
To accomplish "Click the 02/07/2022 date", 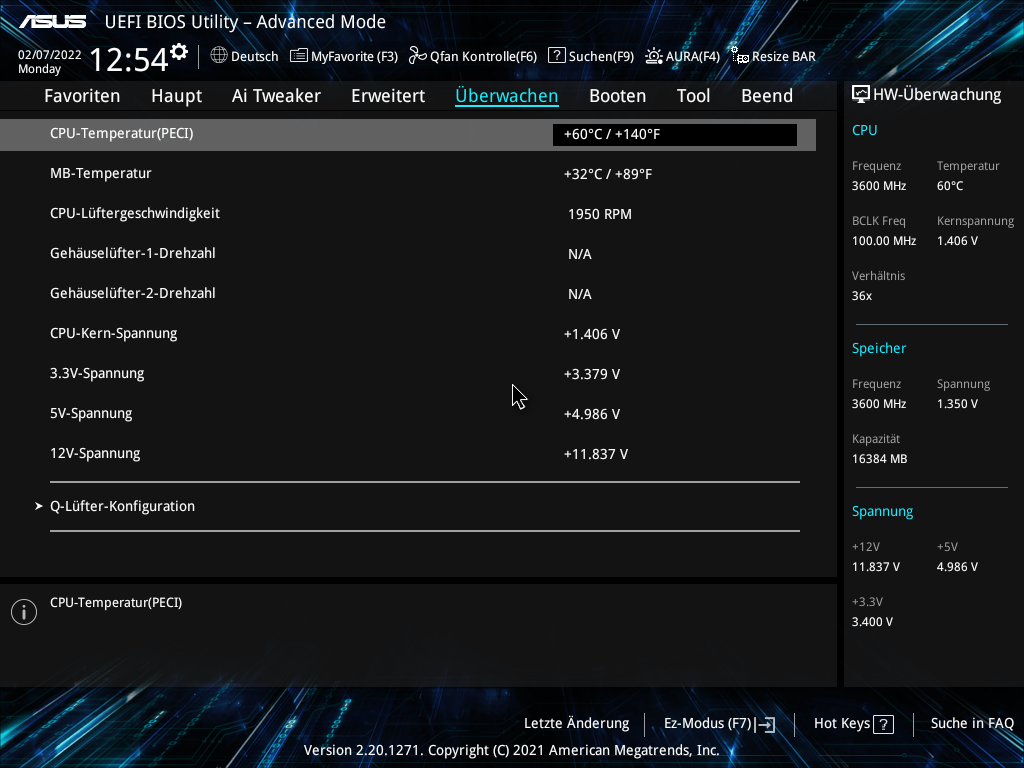I will (50, 55).
